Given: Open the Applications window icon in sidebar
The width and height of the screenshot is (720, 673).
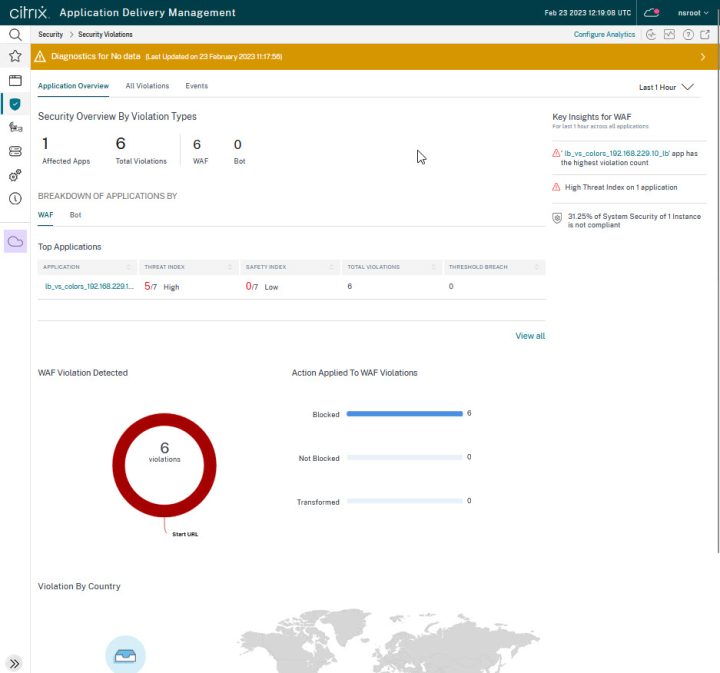Looking at the screenshot, I should (x=15, y=80).
